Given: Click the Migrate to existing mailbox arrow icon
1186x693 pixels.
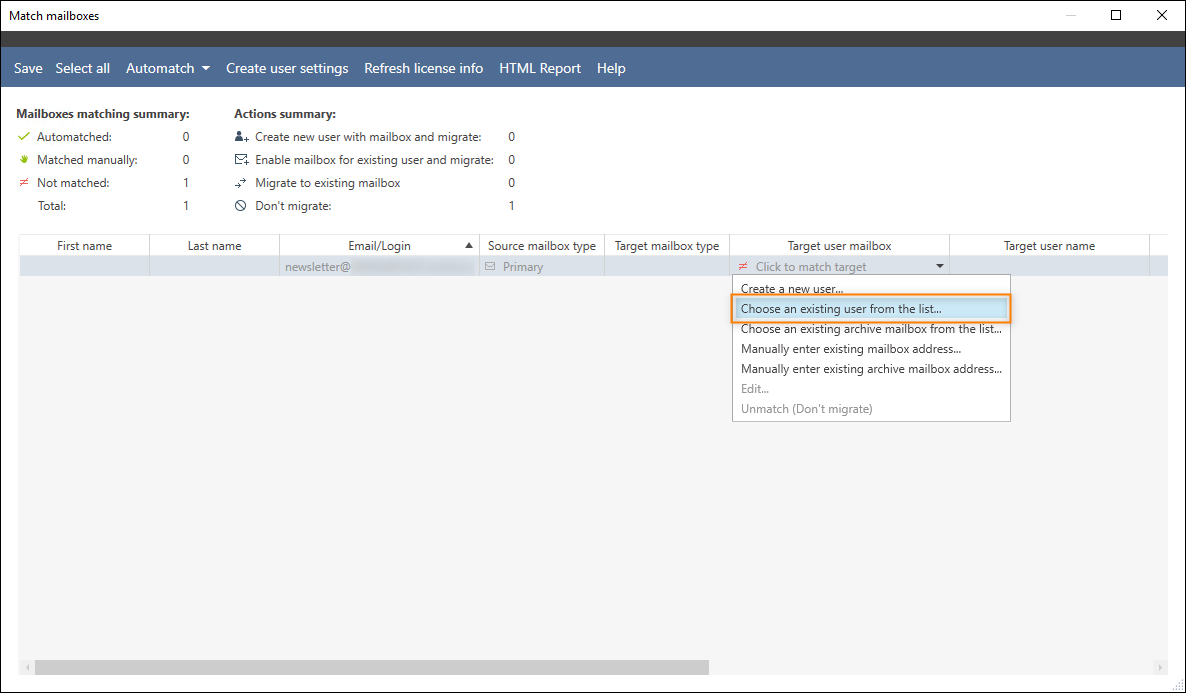Looking at the screenshot, I should pos(241,183).
